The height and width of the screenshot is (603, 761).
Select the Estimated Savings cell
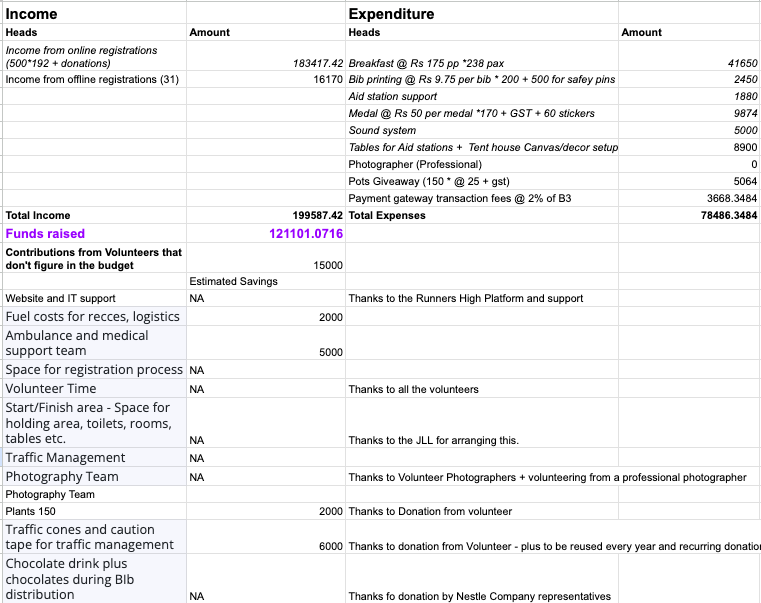click(233, 281)
